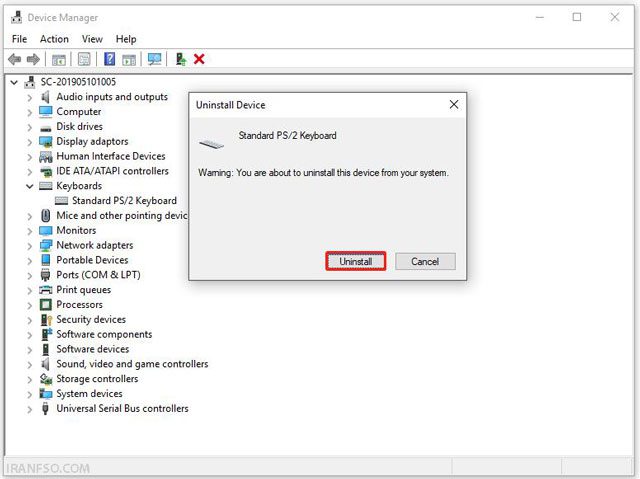Screen dimensions: 640x479
Task: Click Scan for hardware changes monitor icon
Action: click(154, 59)
